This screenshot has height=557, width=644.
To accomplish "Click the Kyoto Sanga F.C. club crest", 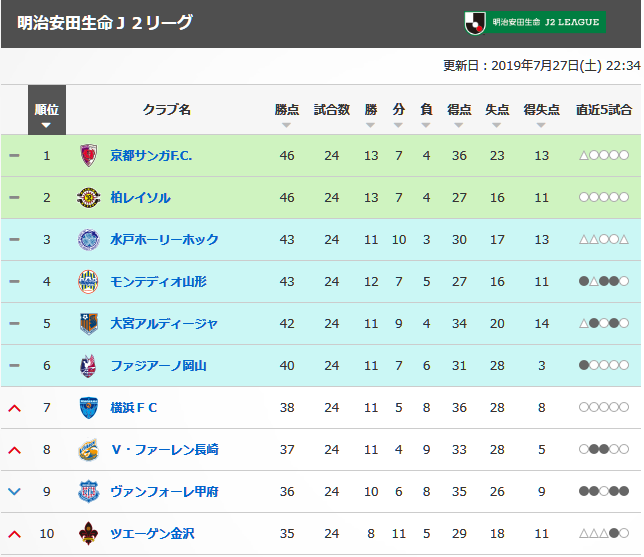I will (88, 155).
